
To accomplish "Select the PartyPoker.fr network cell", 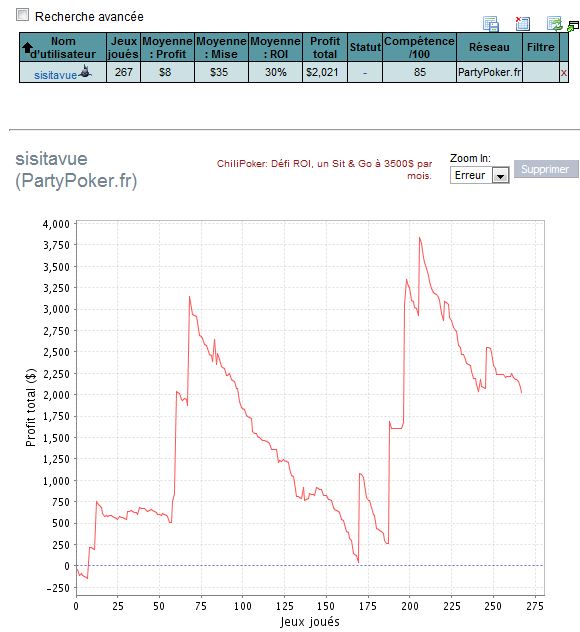I will pyautogui.click(x=489, y=72).
